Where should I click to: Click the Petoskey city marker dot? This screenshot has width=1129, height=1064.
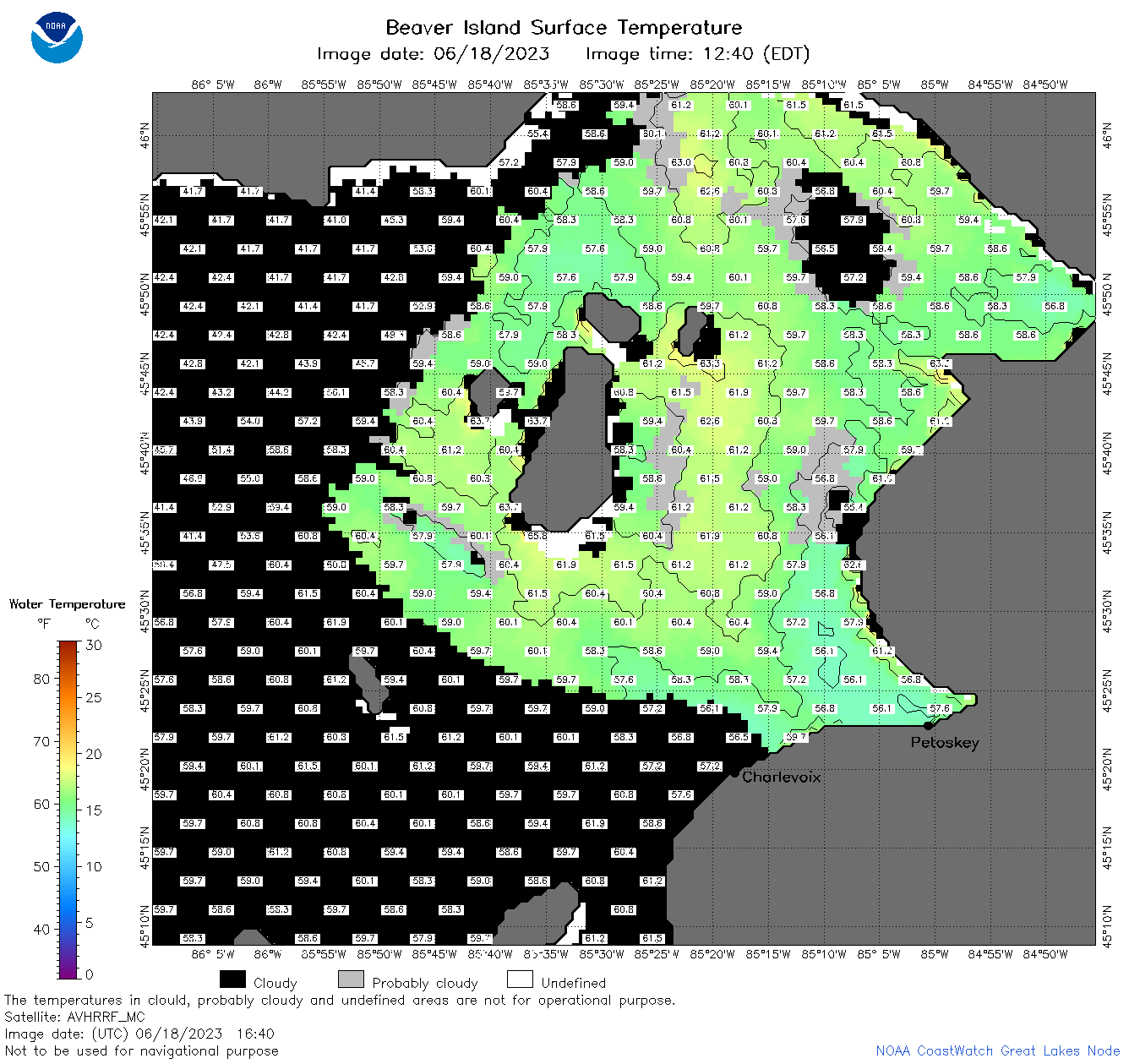[928, 725]
